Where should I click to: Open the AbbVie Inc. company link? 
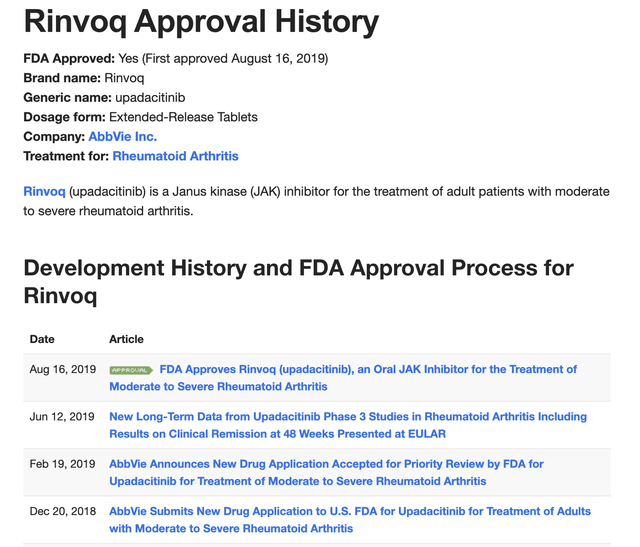point(122,137)
